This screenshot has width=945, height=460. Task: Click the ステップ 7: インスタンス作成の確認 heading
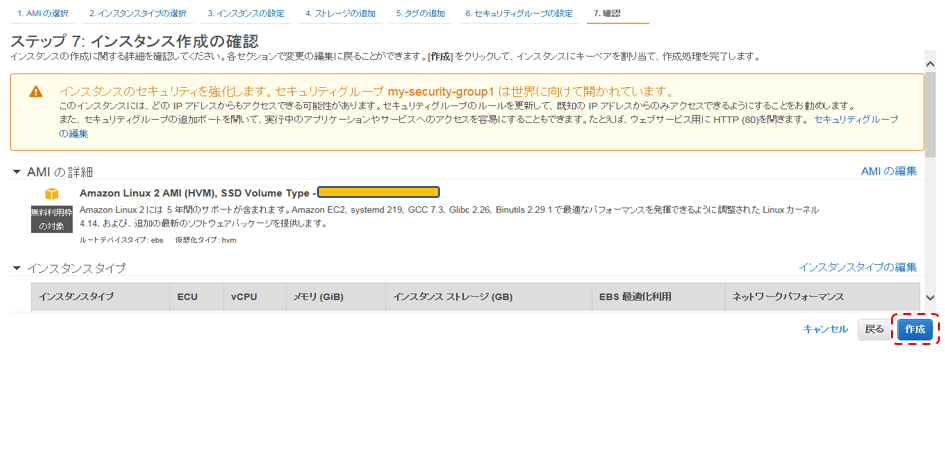[x=135, y=42]
